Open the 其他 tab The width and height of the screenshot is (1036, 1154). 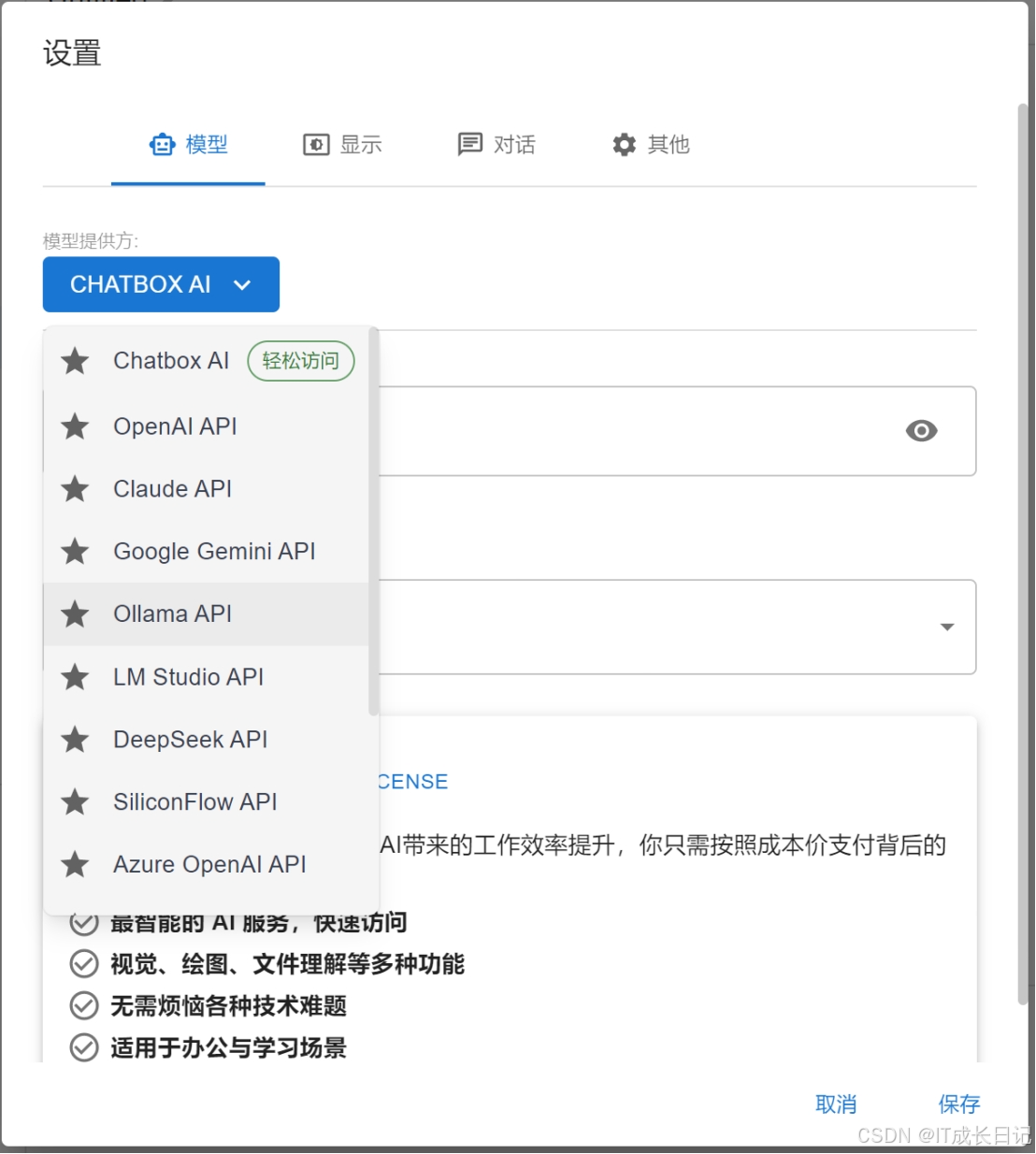(651, 145)
